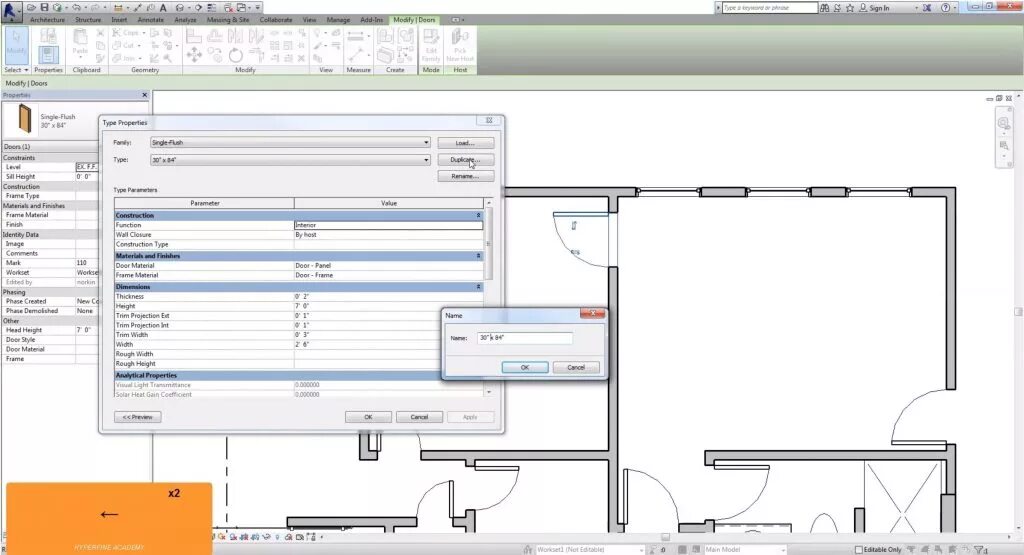Screen dimensions: 1024x555
Task: Click the Sign In text link
Action: [x=879, y=8]
